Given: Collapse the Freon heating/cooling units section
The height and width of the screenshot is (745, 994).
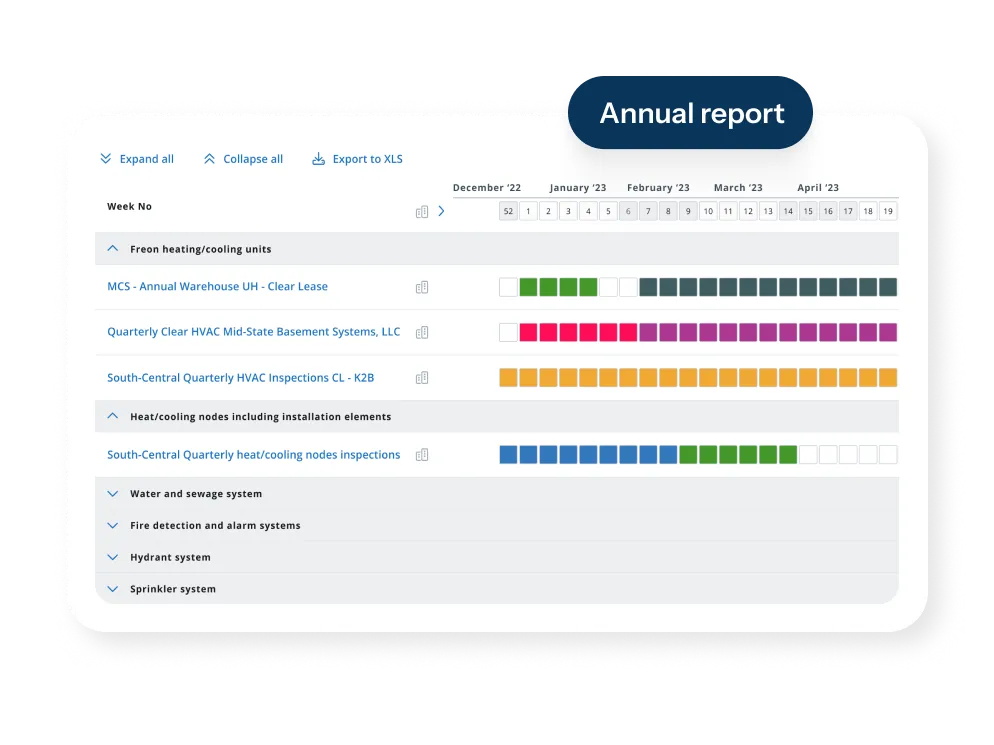Looking at the screenshot, I should [x=113, y=249].
